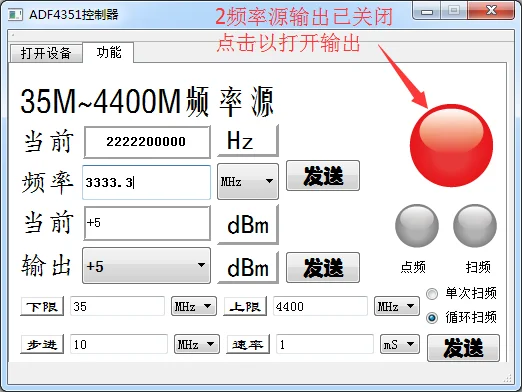Click the big red output power indicator

click(451, 145)
